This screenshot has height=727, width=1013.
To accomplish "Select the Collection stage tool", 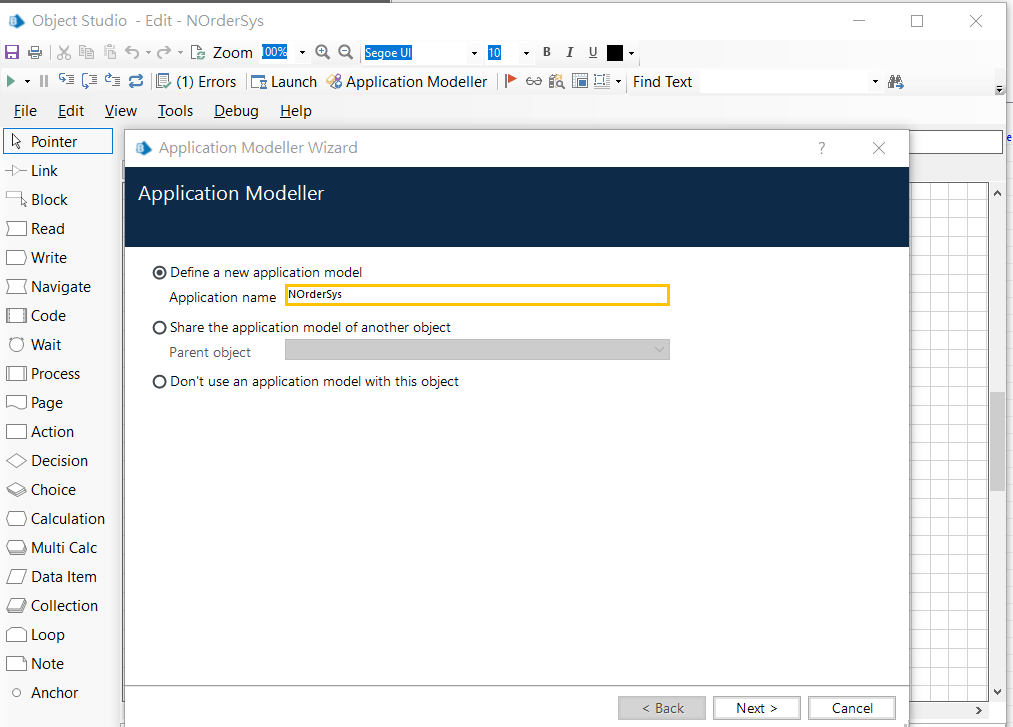I will tap(52, 606).
